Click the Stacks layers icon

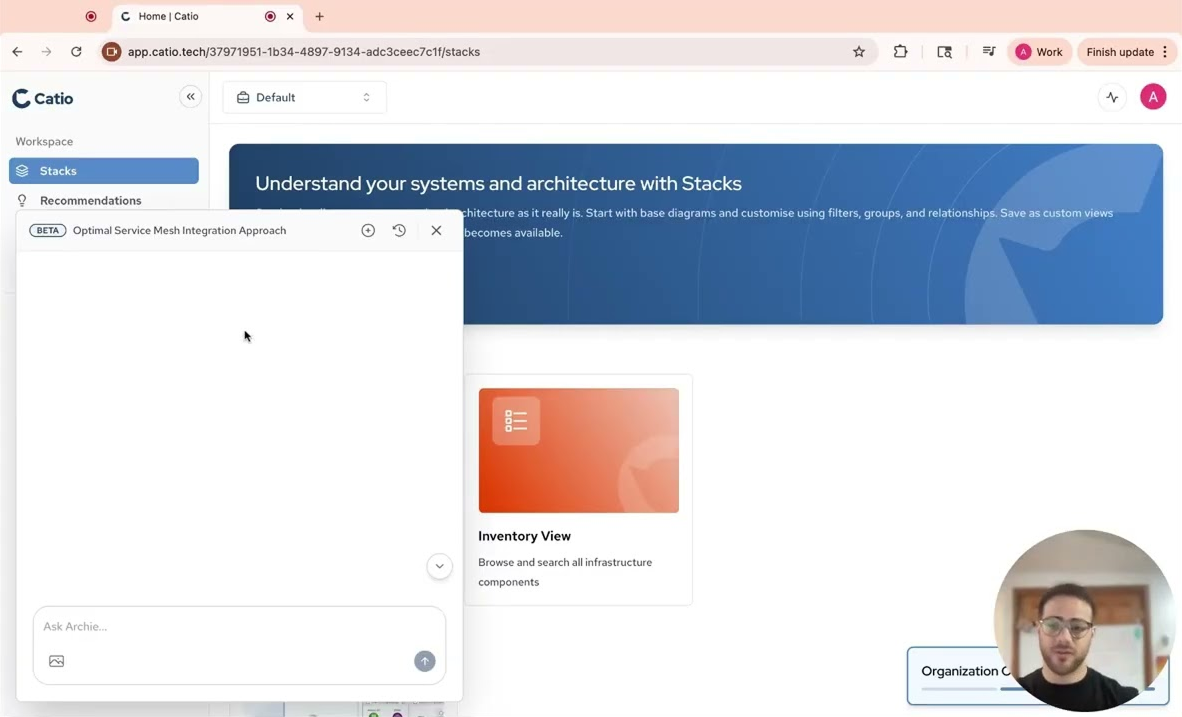[x=23, y=170]
